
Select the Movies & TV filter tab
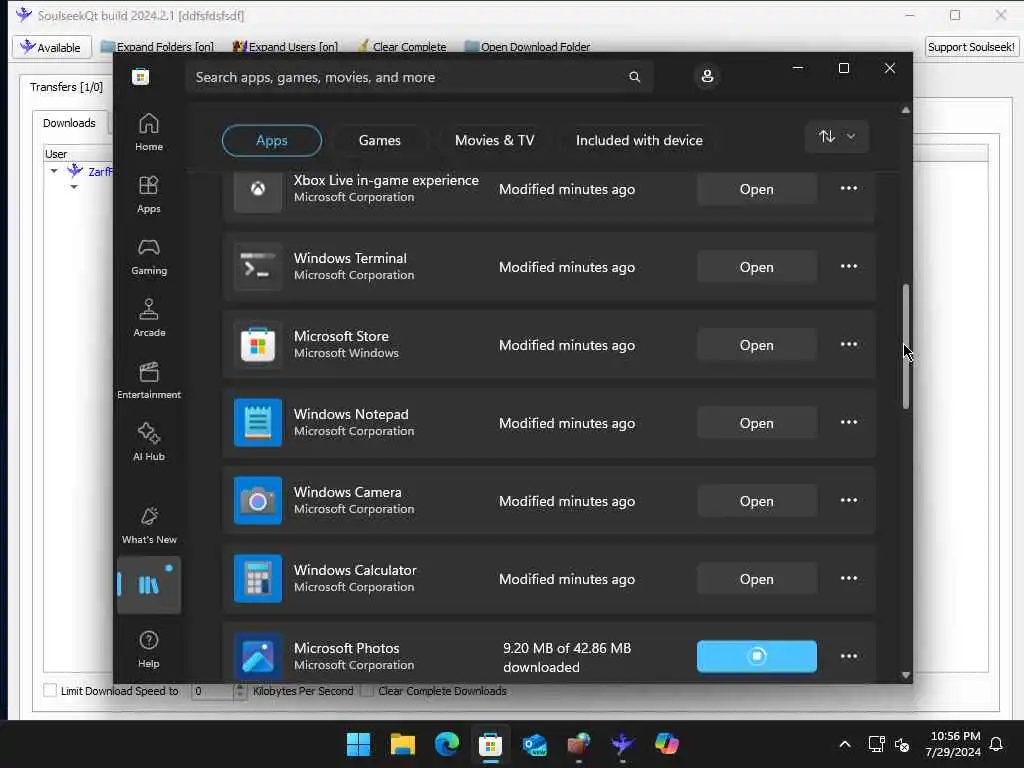494,140
